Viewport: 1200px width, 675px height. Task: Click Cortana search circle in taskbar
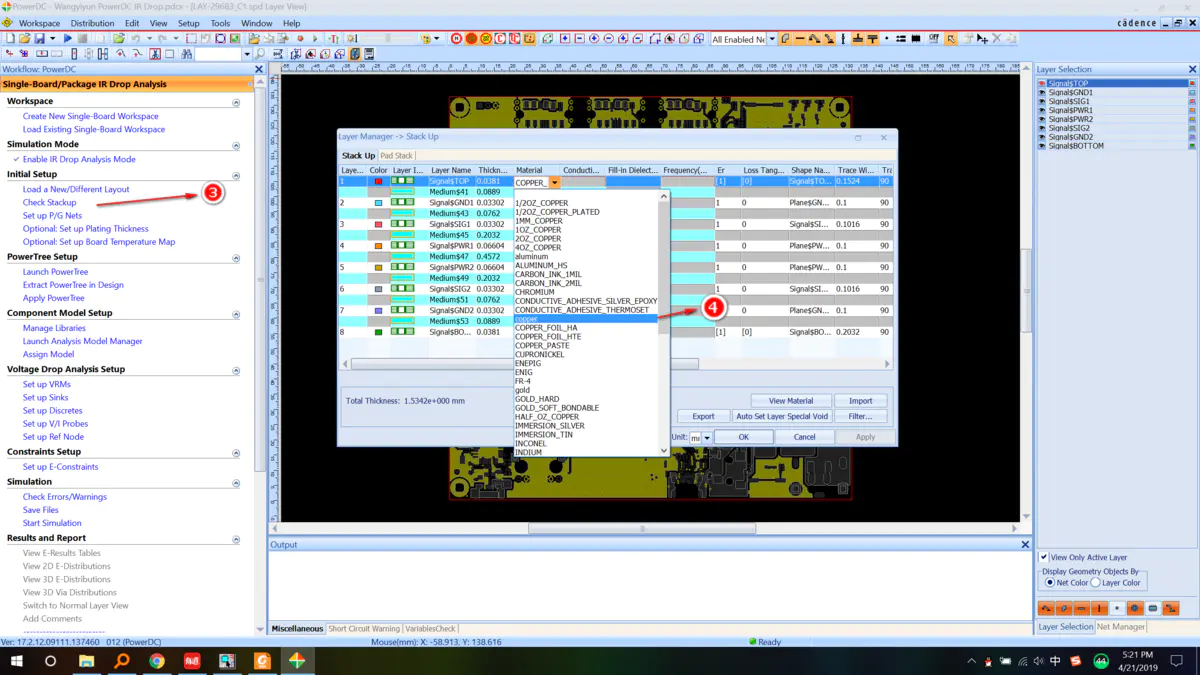pos(51,661)
